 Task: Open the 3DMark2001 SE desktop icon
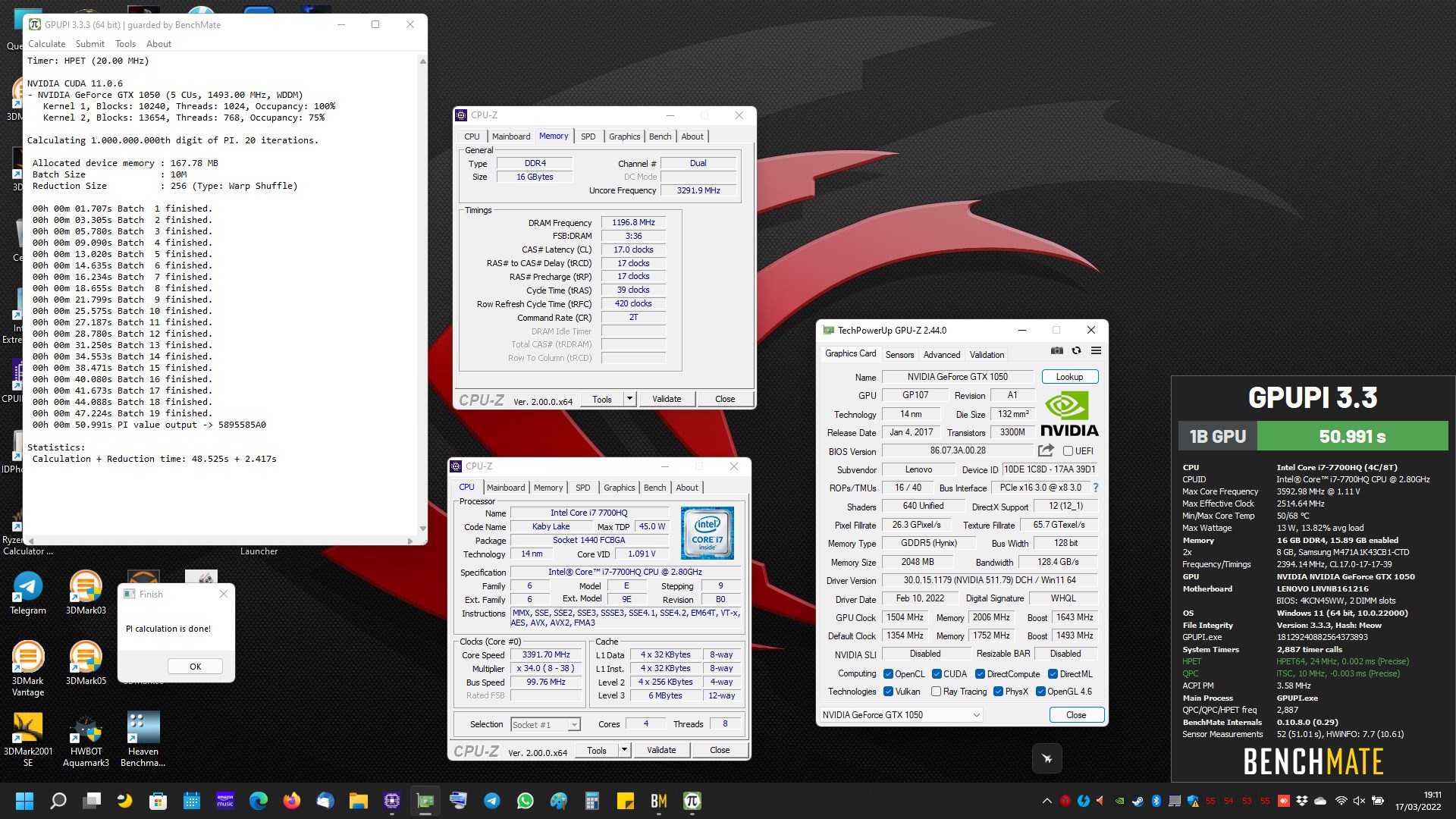pyautogui.click(x=28, y=739)
